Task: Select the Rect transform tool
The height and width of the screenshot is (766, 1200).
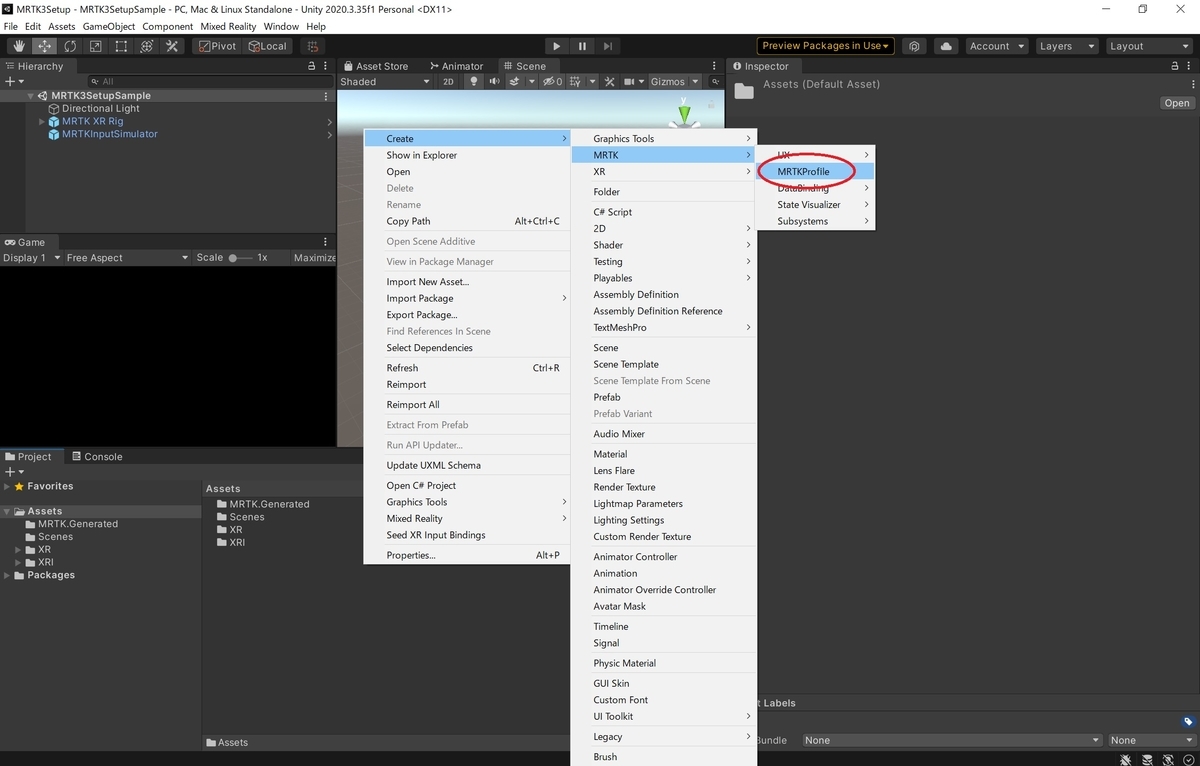Action: coord(121,46)
